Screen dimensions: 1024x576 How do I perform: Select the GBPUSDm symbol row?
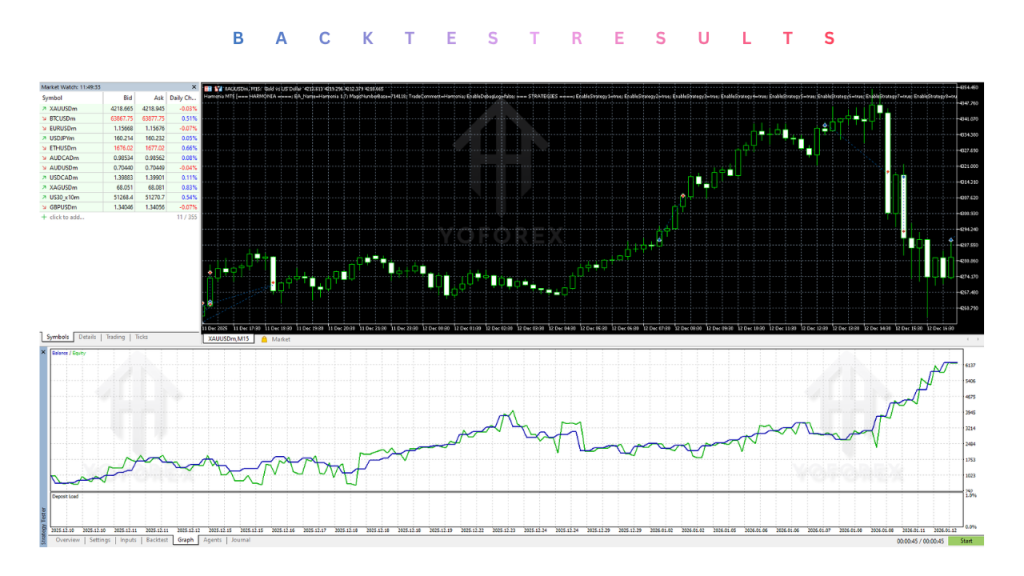tap(120, 207)
